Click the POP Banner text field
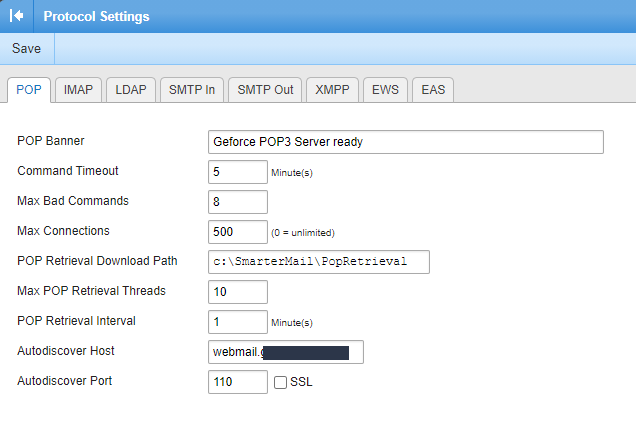Image resolution: width=636 pixels, height=427 pixels. pyautogui.click(x=405, y=142)
